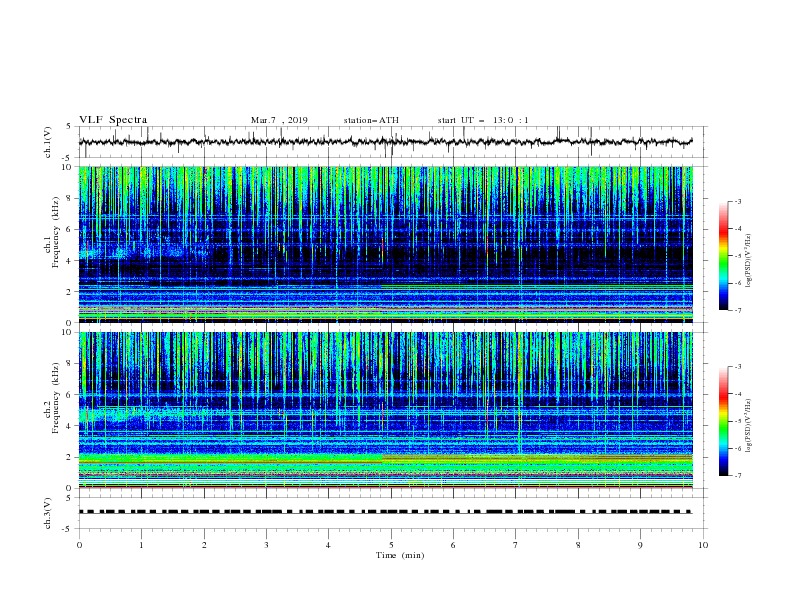The width and height of the screenshot is (792, 612).
Task: Select the "Time (min)" x-axis label
Action: coord(400,555)
